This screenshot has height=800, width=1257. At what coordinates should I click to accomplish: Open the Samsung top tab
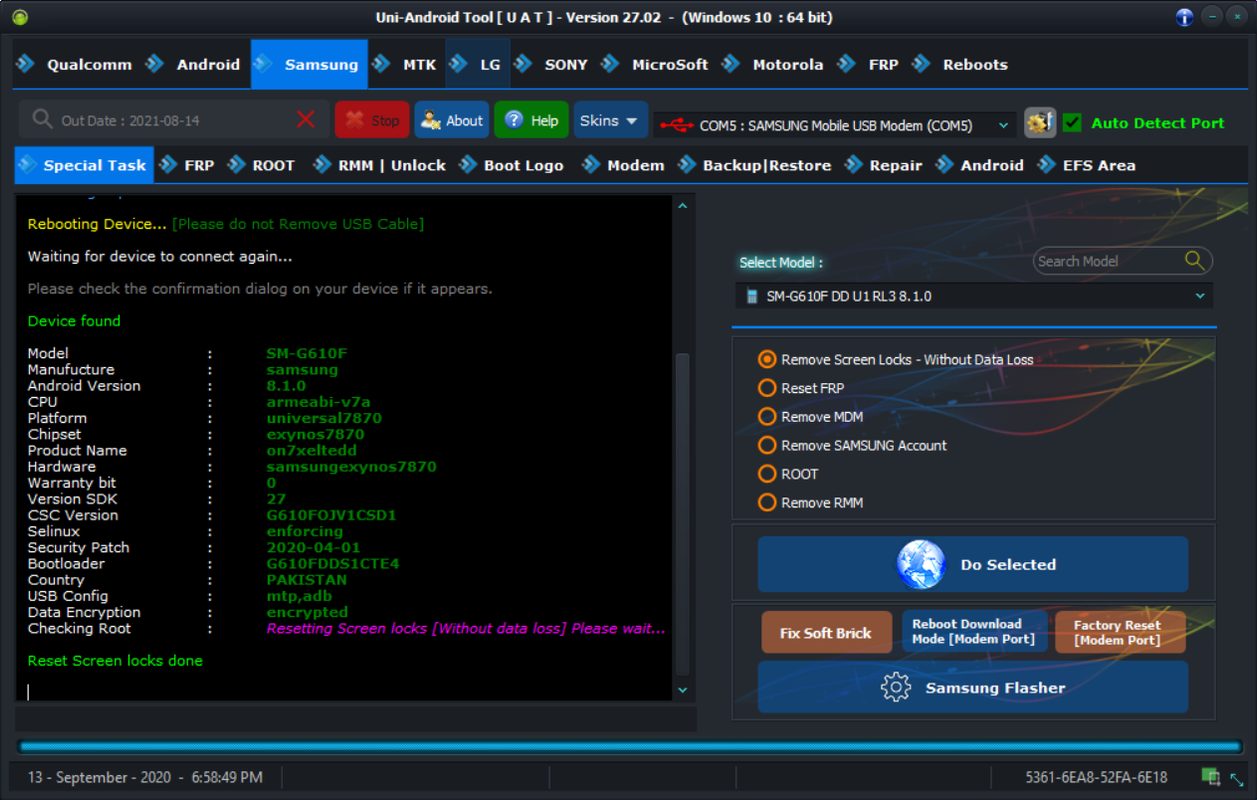[309, 64]
